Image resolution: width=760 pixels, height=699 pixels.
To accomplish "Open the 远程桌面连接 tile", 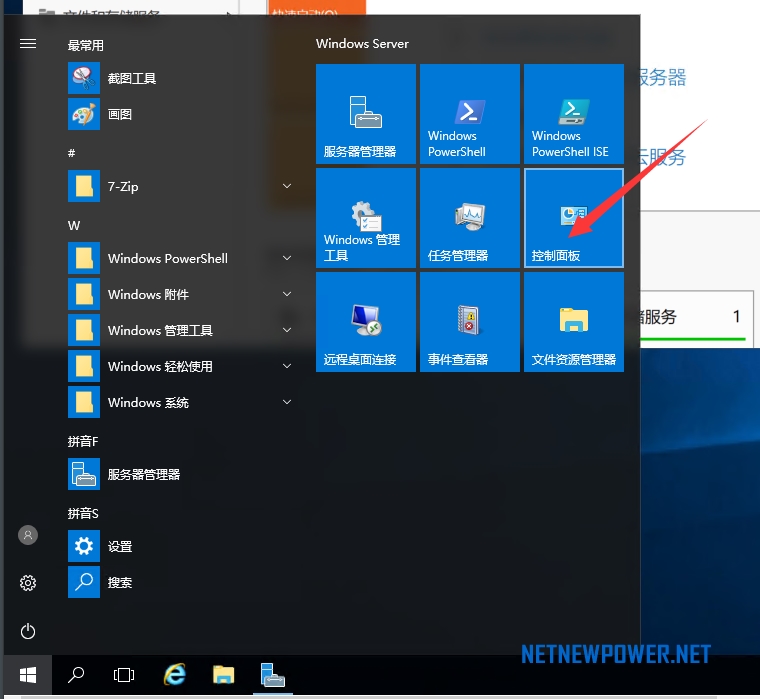I will point(366,322).
